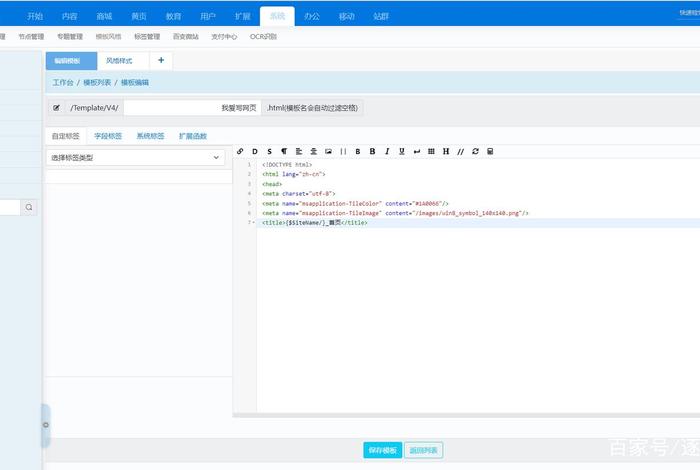Viewport: 700px width, 470px height.
Task: Click the double vertical bars toolbar icon
Action: coord(343,151)
